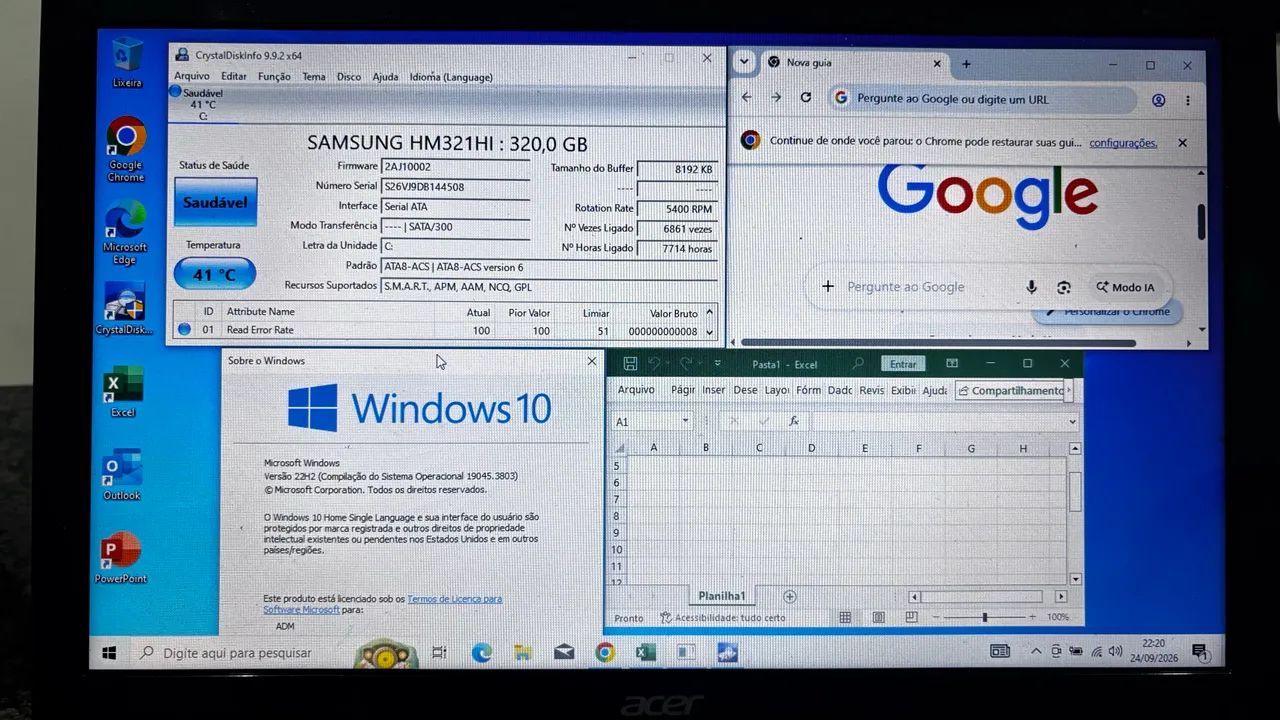Reload the page in Chrome
This screenshot has width=1280, height=720.
tap(806, 97)
